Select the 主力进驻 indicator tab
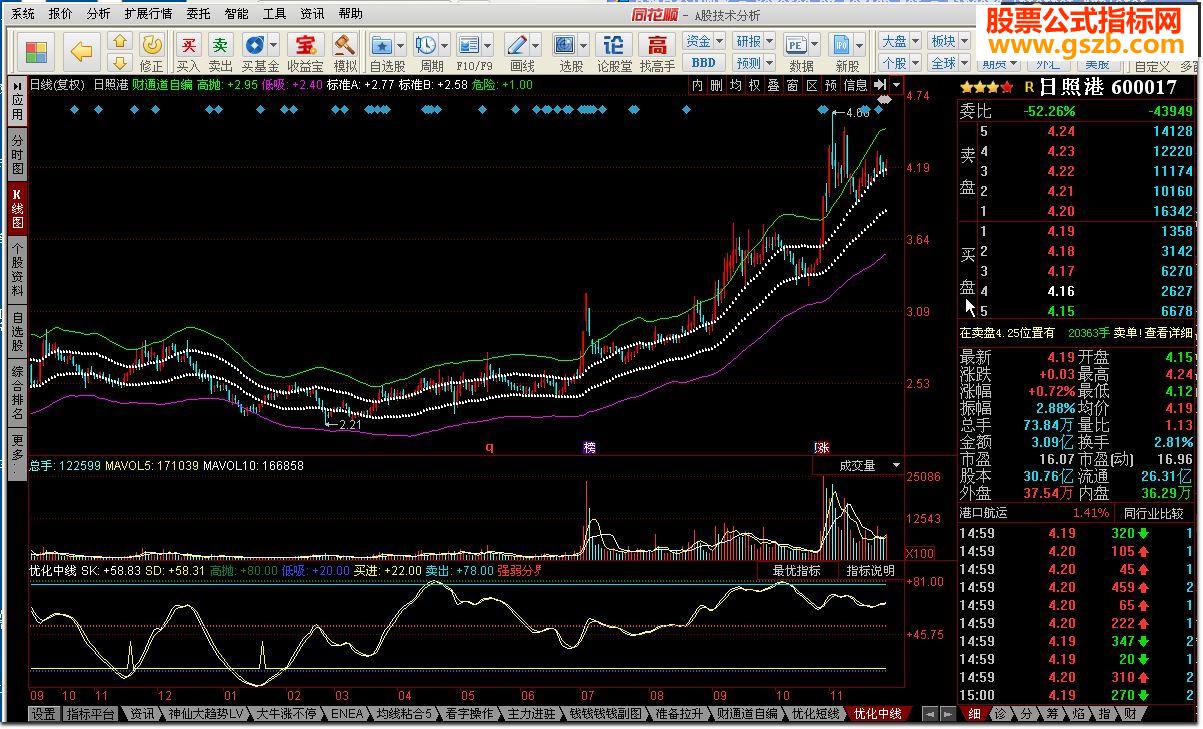The height and width of the screenshot is (729, 1203). pyautogui.click(x=531, y=714)
